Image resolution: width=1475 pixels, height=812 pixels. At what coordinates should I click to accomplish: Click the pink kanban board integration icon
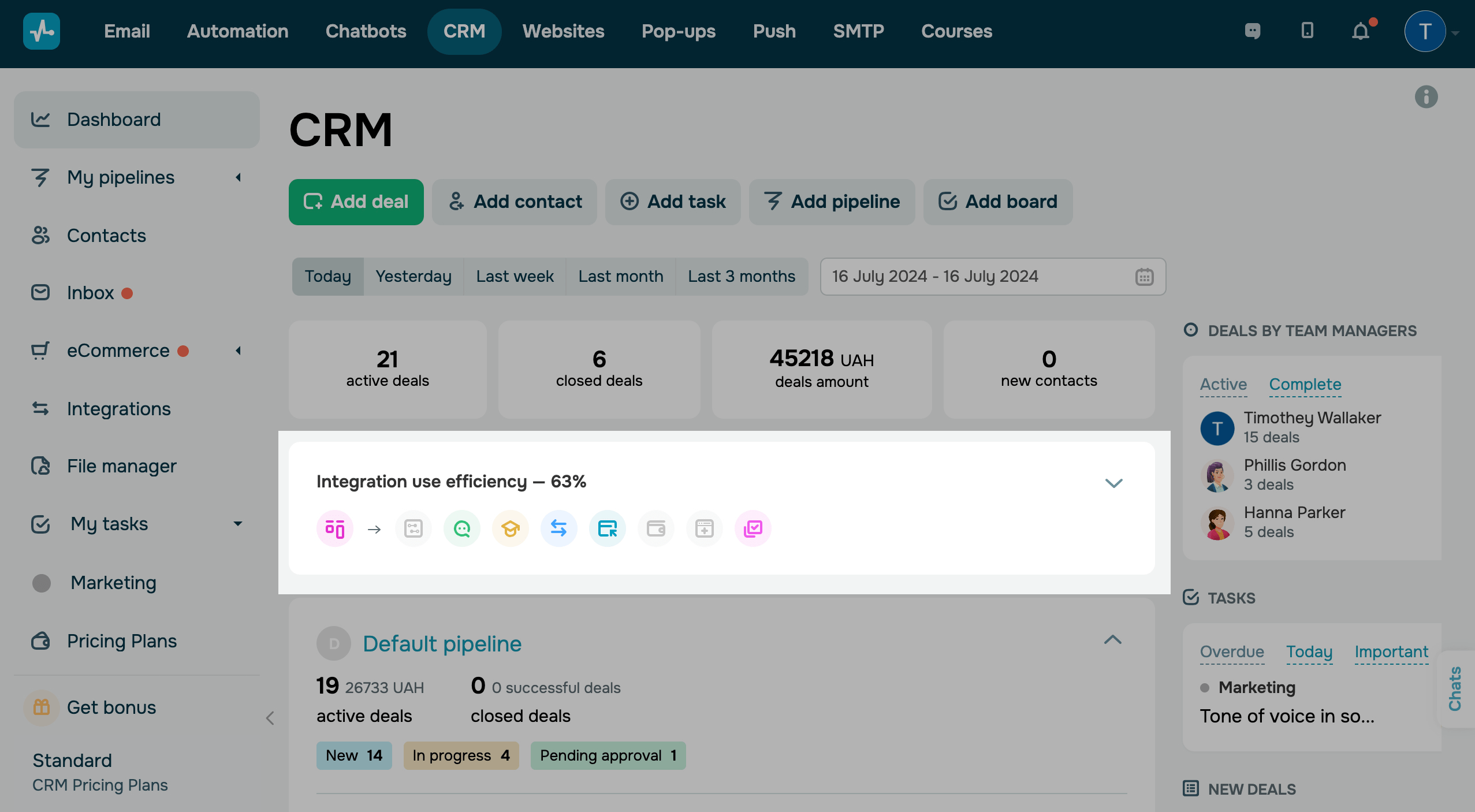pos(335,528)
